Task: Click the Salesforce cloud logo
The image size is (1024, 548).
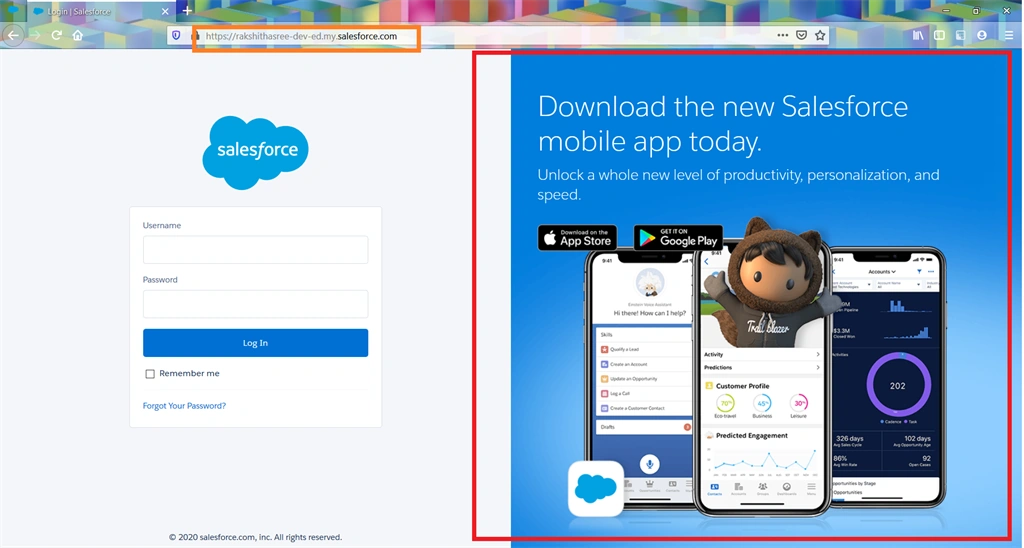Action: click(x=255, y=152)
